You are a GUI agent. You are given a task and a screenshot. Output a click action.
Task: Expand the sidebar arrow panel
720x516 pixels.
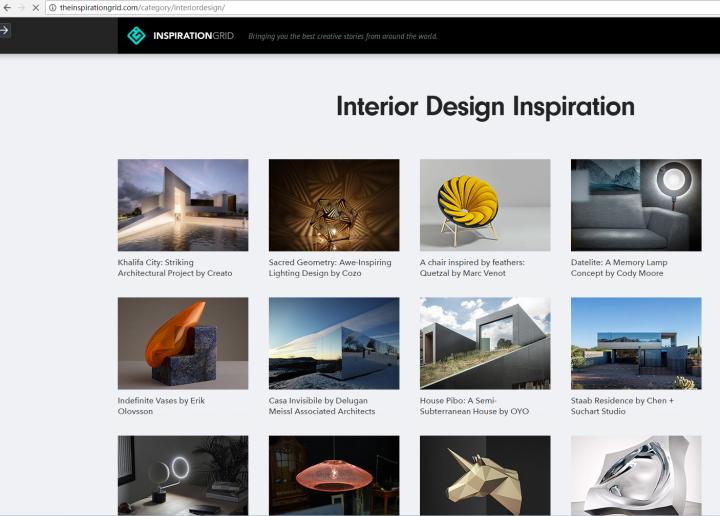tap(5, 30)
